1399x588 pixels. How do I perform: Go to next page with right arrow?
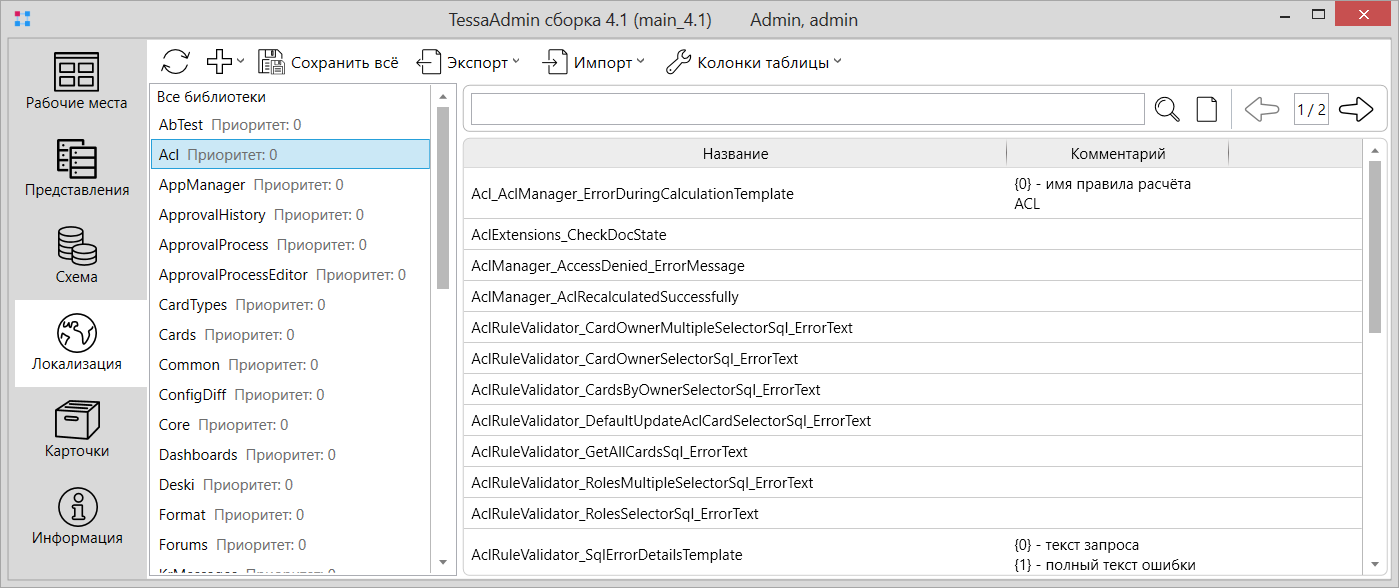coord(1355,109)
